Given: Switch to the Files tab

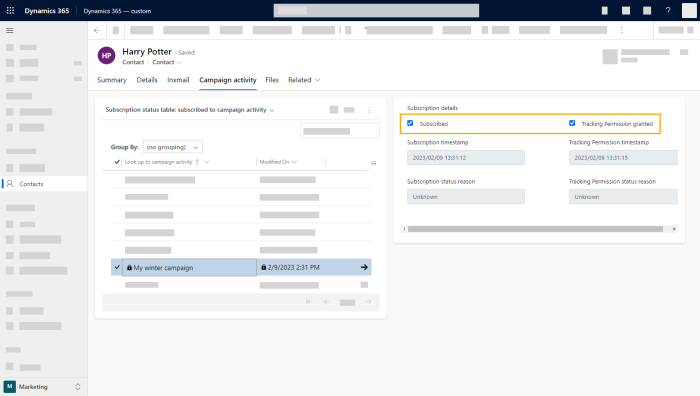Looking at the screenshot, I should pos(272,80).
